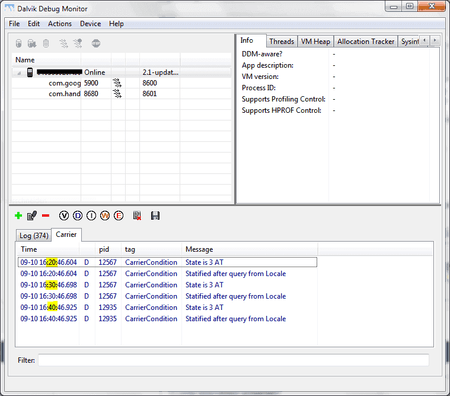Click the thread icon beside com.goog 5900
Image resolution: width=450 pixels, height=396 pixels.
pyautogui.click(x=117, y=83)
